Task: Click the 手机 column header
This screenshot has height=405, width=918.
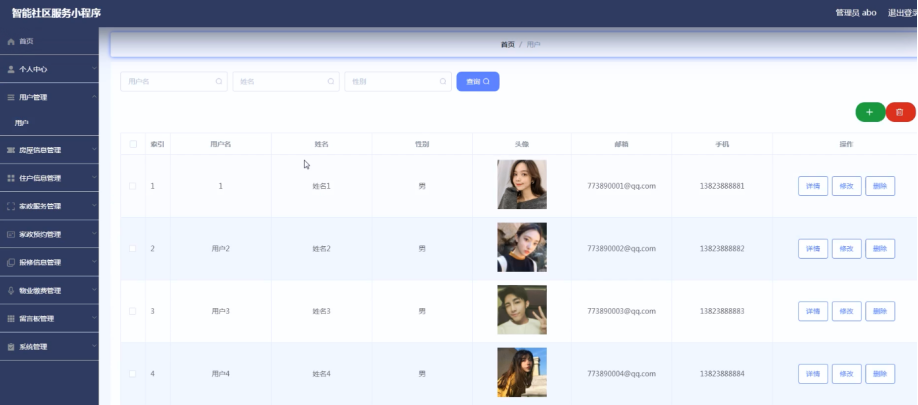Action: 722,144
